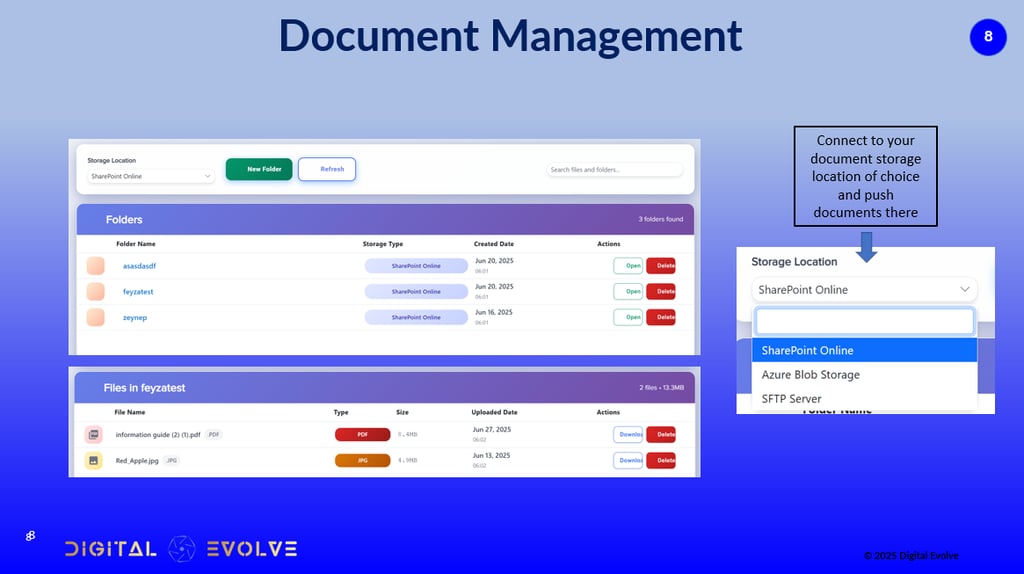Click the PDF file icon for information guide
This screenshot has width=1024, height=574.
click(x=93, y=434)
